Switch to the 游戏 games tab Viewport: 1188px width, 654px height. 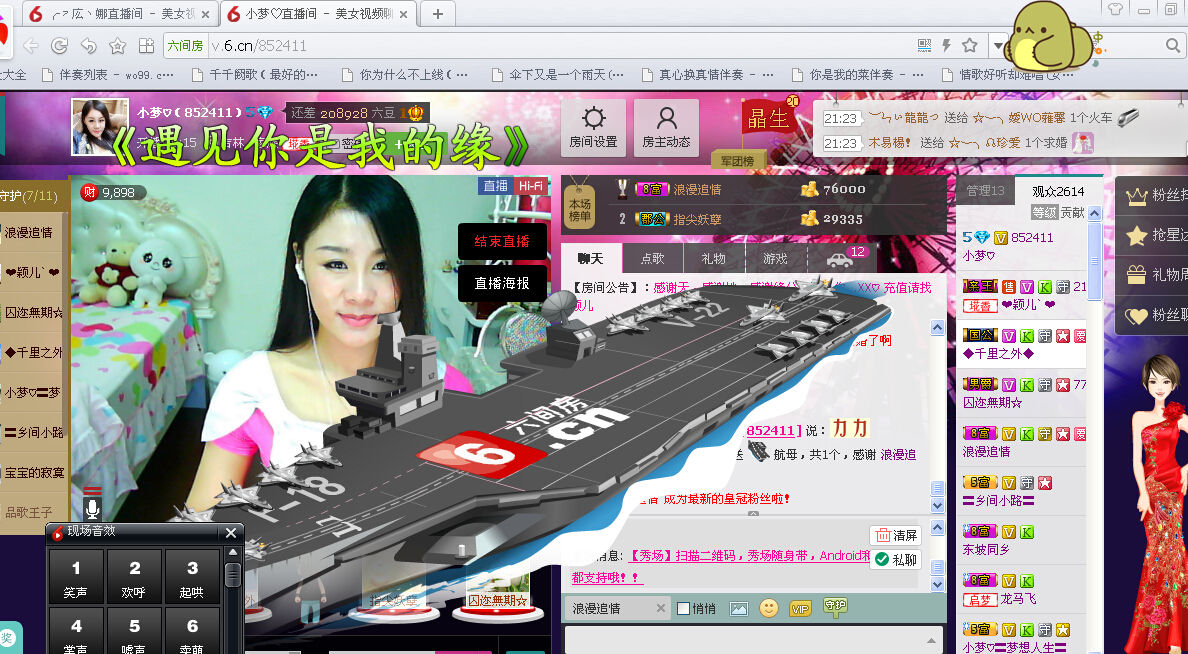(776, 258)
